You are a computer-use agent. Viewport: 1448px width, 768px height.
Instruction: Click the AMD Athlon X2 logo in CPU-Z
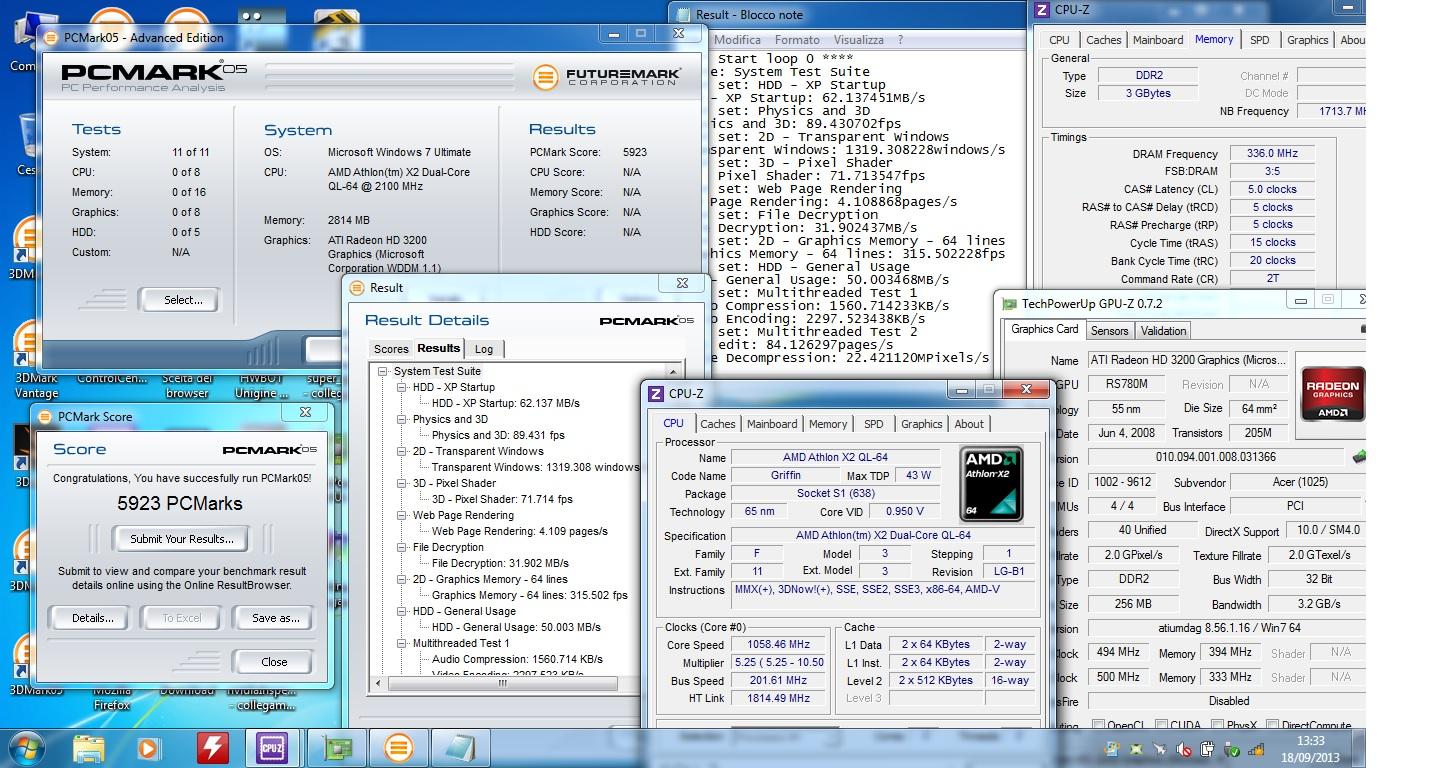click(x=991, y=484)
